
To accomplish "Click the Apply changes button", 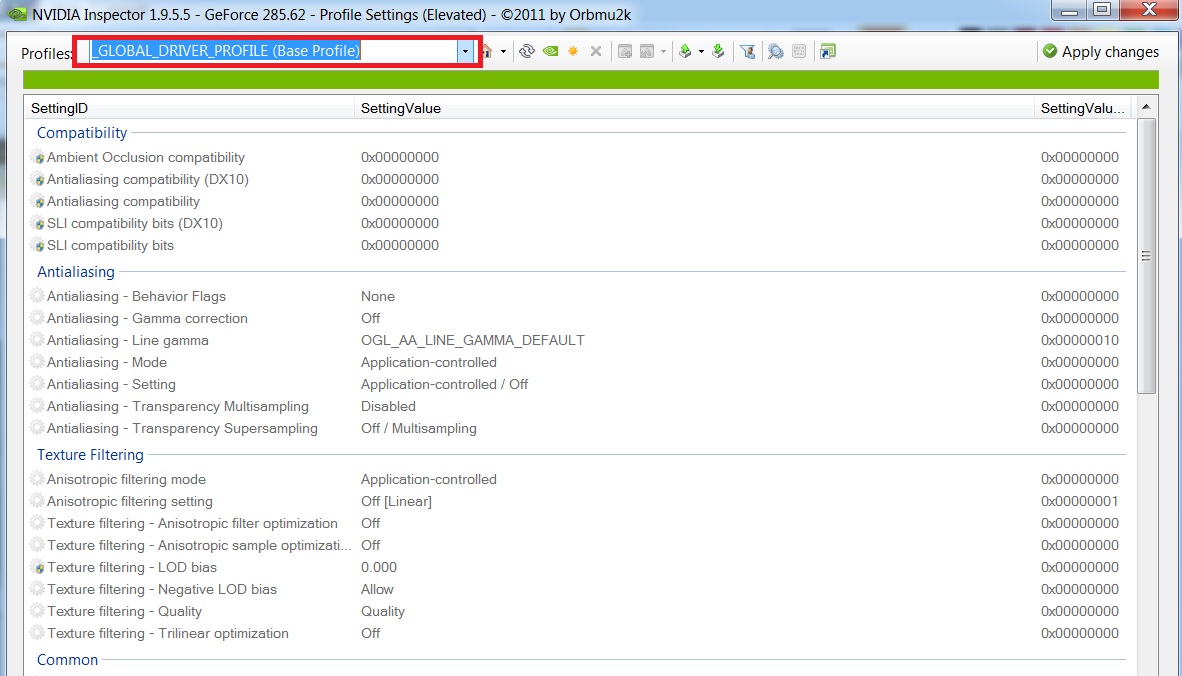I will [x=1101, y=51].
